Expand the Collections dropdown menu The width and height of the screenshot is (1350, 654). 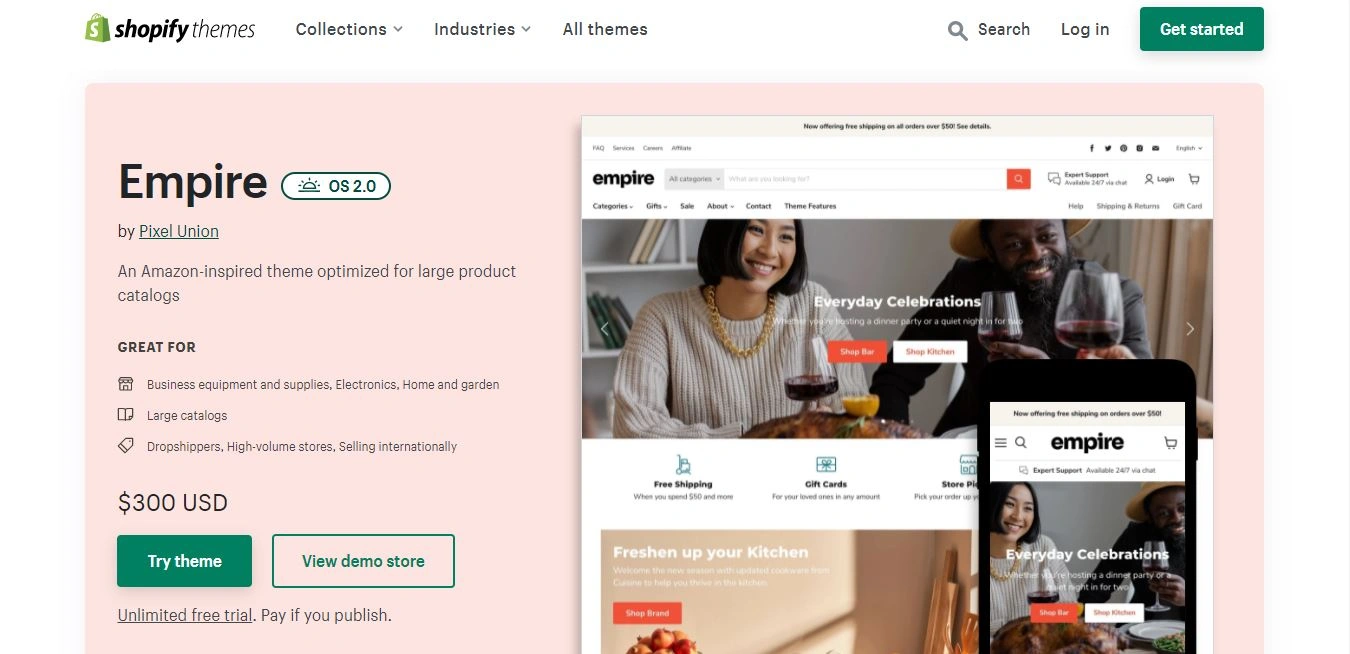pyautogui.click(x=349, y=29)
